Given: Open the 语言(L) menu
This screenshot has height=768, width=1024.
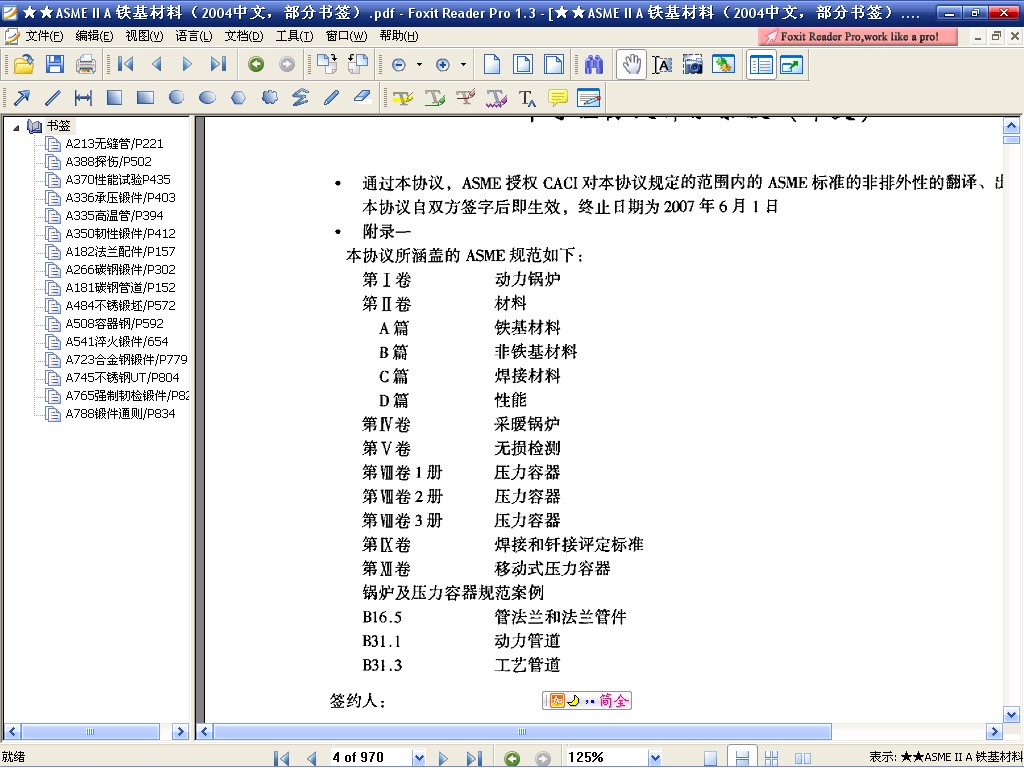Looking at the screenshot, I should 194,36.
